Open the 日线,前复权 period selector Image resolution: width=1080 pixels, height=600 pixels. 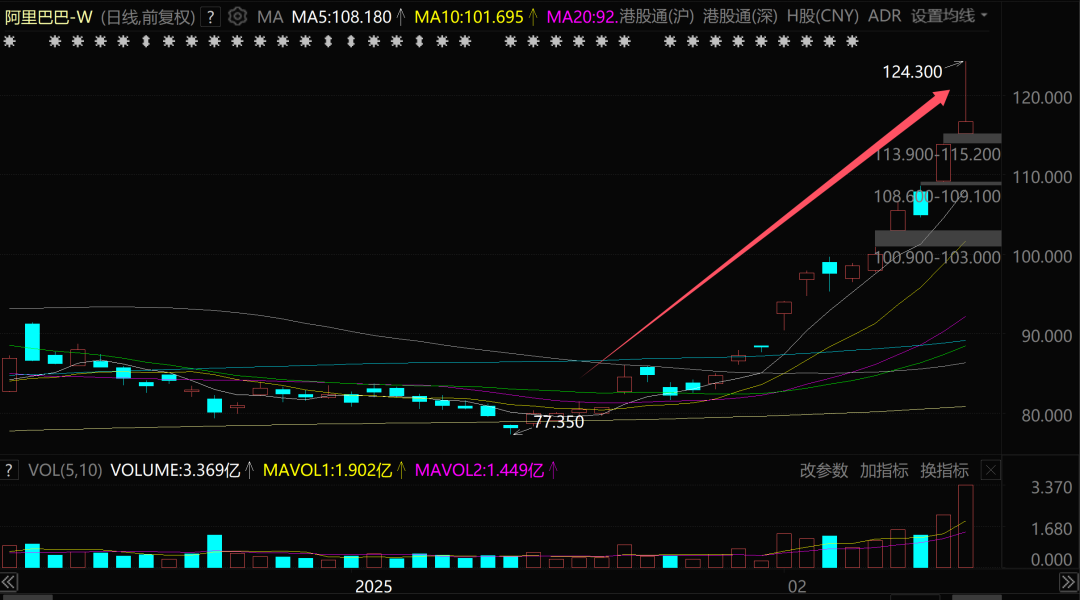coord(148,17)
